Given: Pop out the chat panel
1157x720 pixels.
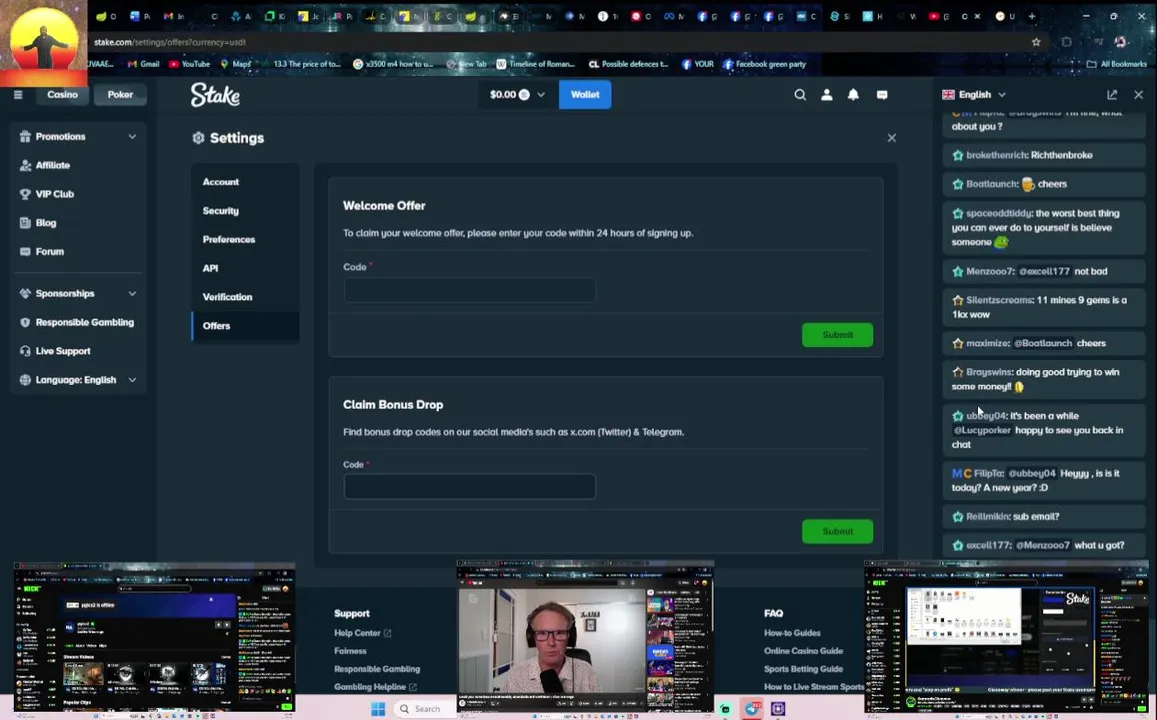Looking at the screenshot, I should coord(1112,94).
